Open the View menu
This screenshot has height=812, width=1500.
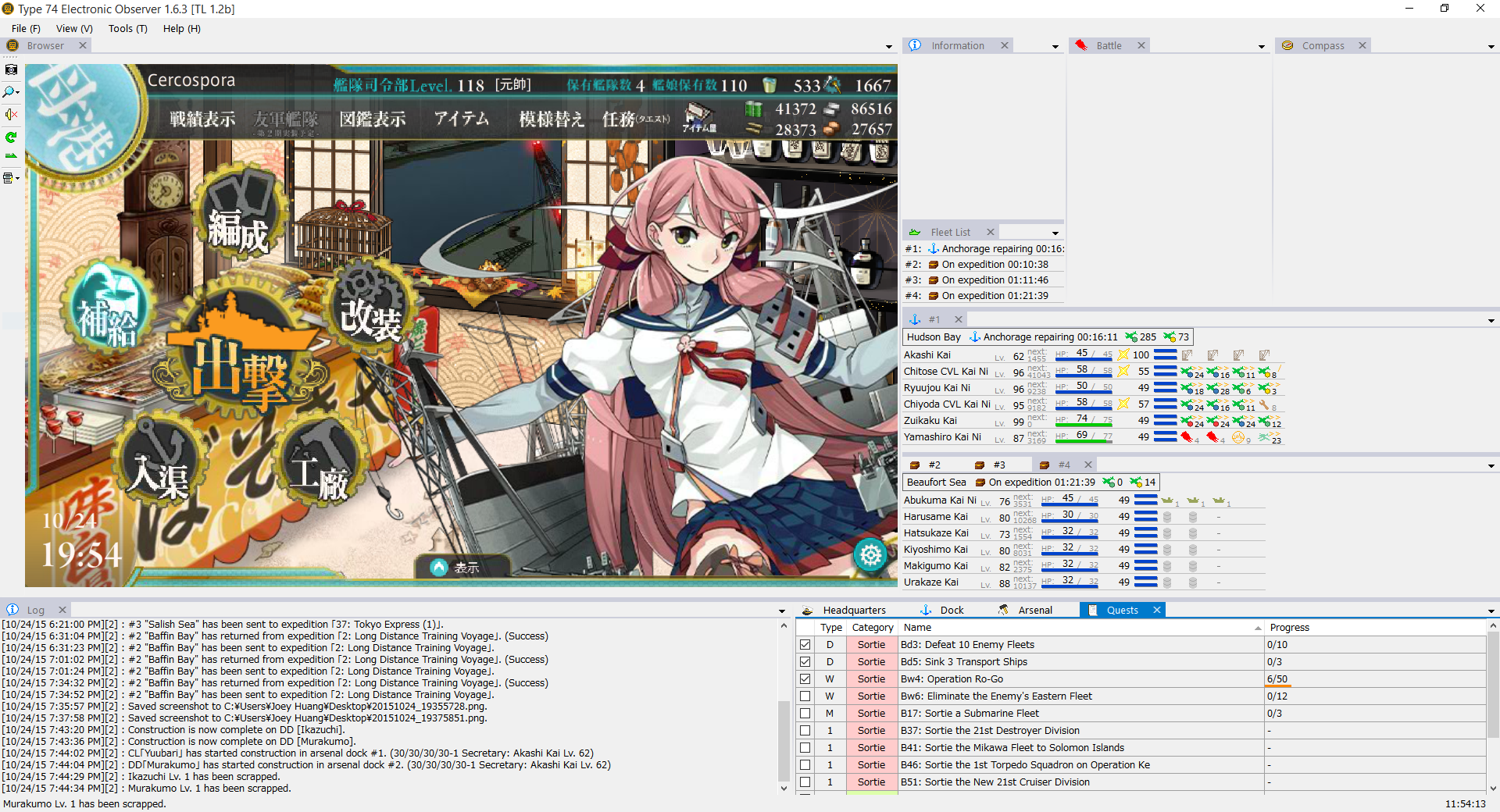[74, 28]
